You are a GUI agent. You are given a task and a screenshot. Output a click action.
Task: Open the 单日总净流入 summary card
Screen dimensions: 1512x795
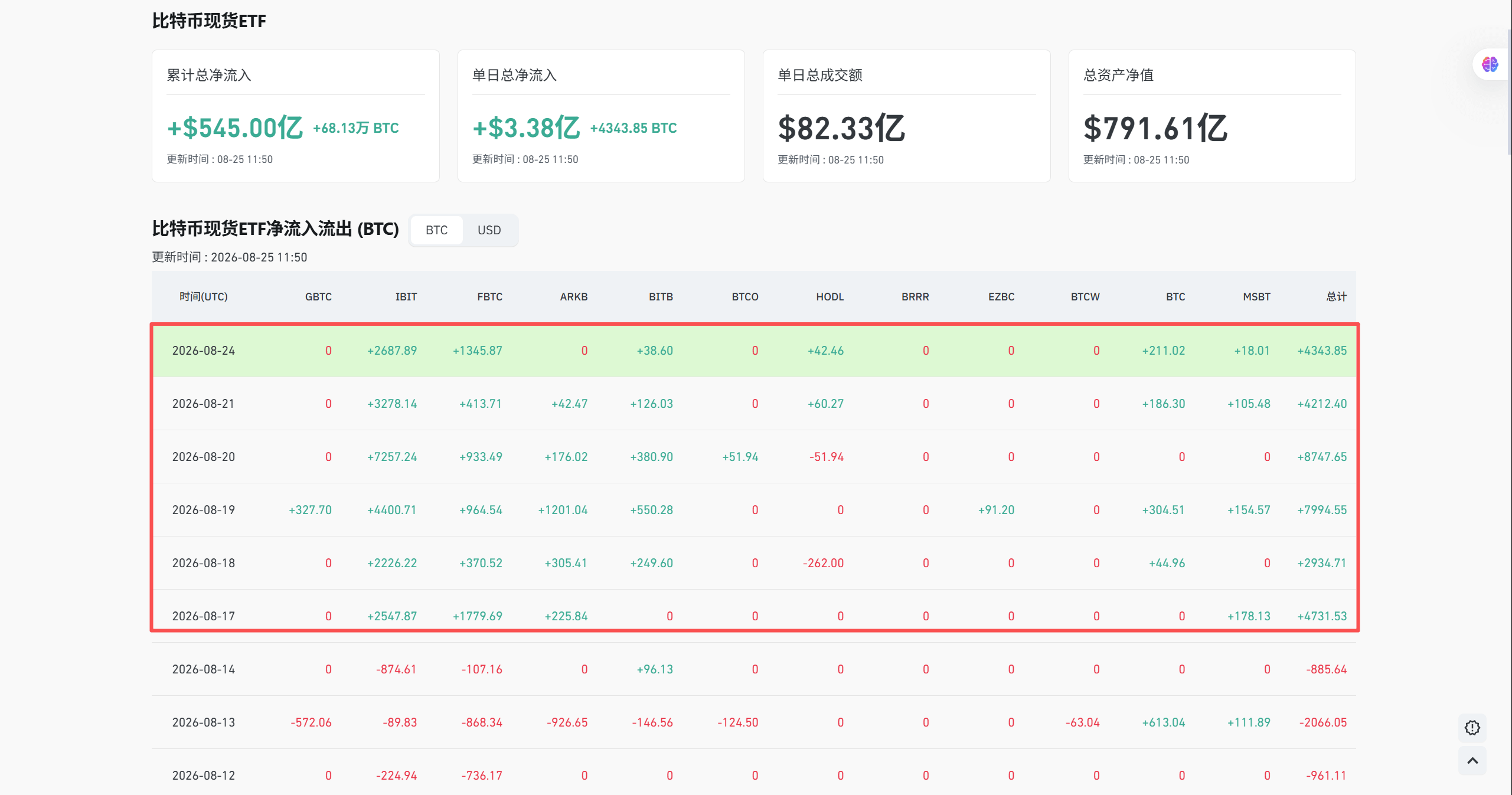click(x=601, y=116)
